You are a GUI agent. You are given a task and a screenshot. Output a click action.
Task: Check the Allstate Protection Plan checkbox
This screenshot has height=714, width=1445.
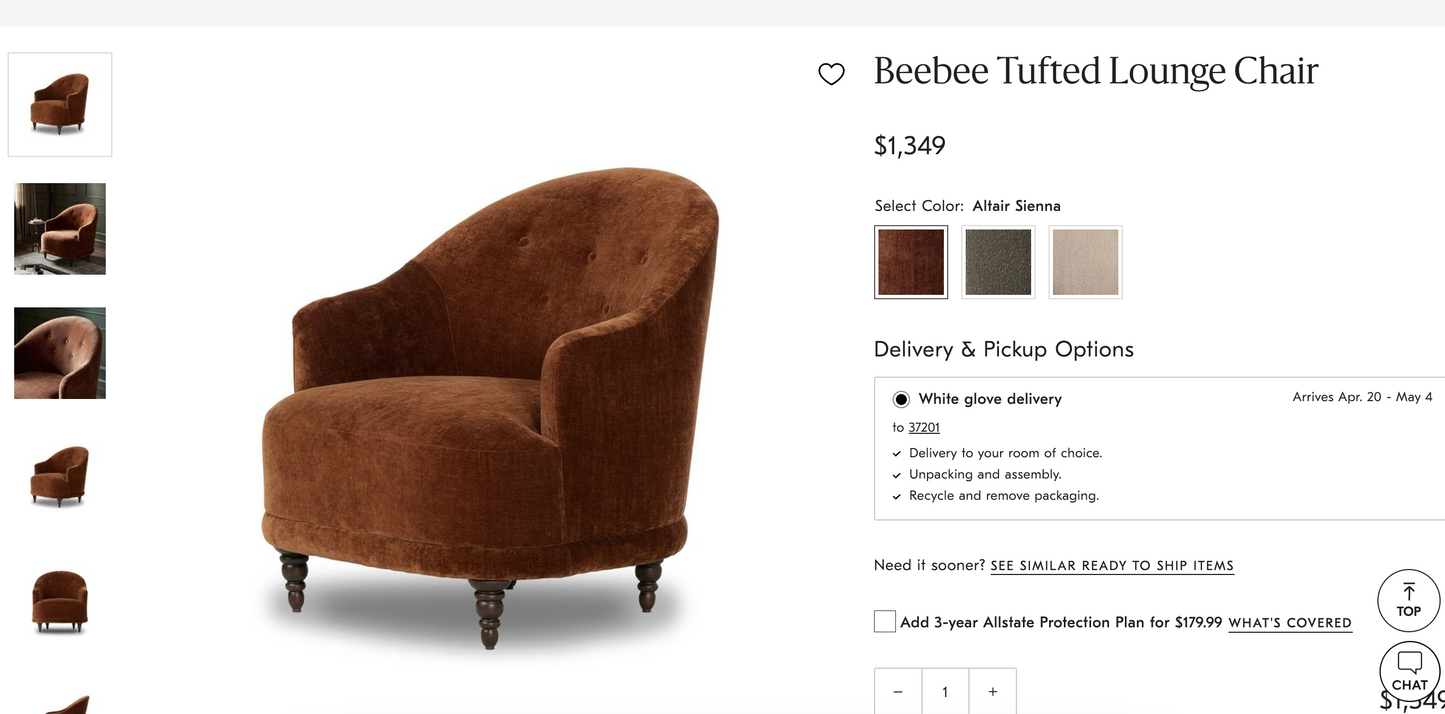click(885, 621)
